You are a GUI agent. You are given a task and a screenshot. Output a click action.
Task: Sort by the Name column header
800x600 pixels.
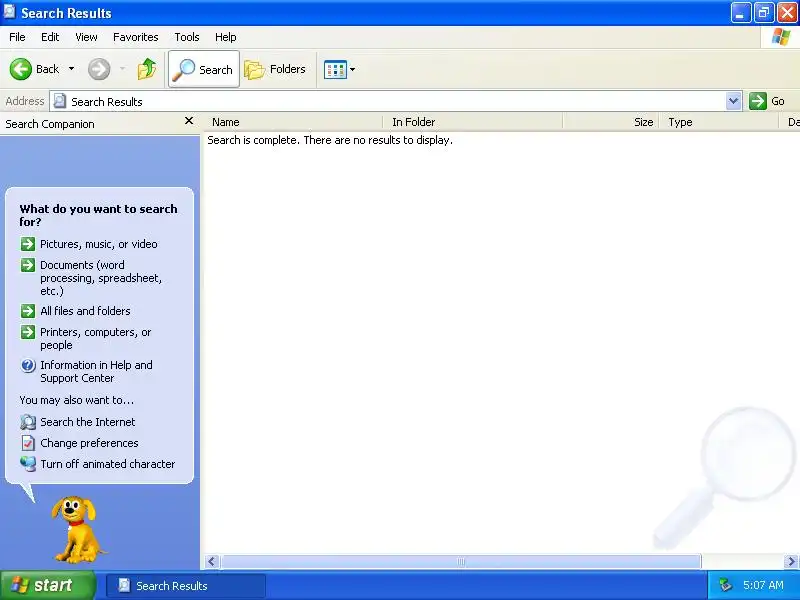pyautogui.click(x=294, y=122)
